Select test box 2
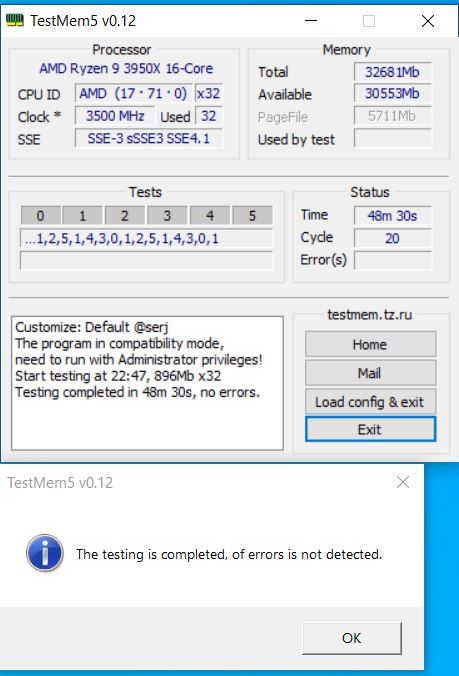Image resolution: width=459 pixels, height=676 pixels. (125, 216)
